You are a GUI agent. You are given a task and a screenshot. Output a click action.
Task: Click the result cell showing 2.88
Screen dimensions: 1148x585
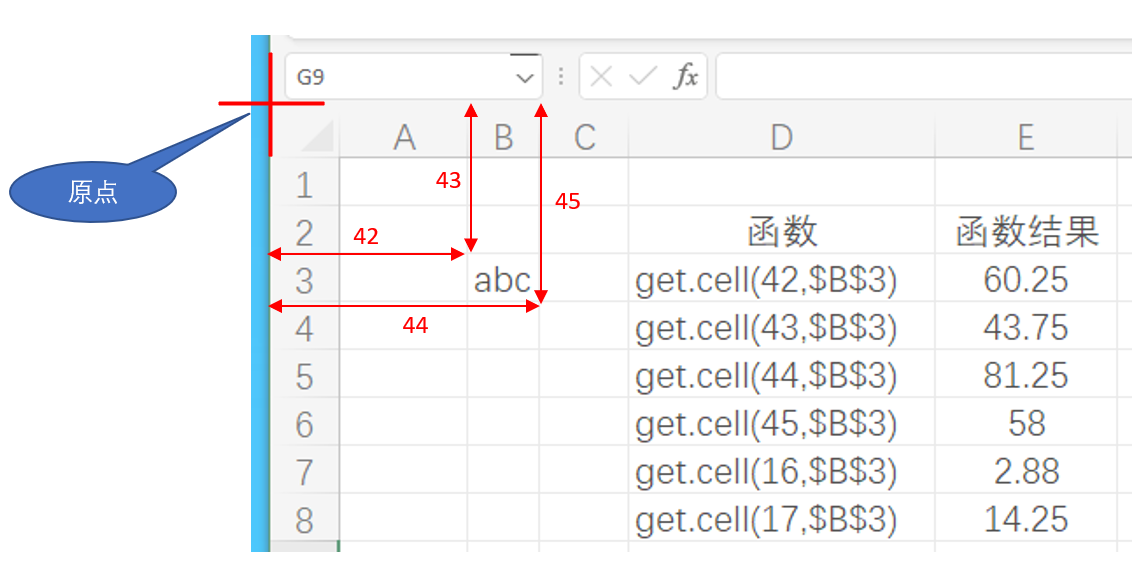tap(1026, 471)
